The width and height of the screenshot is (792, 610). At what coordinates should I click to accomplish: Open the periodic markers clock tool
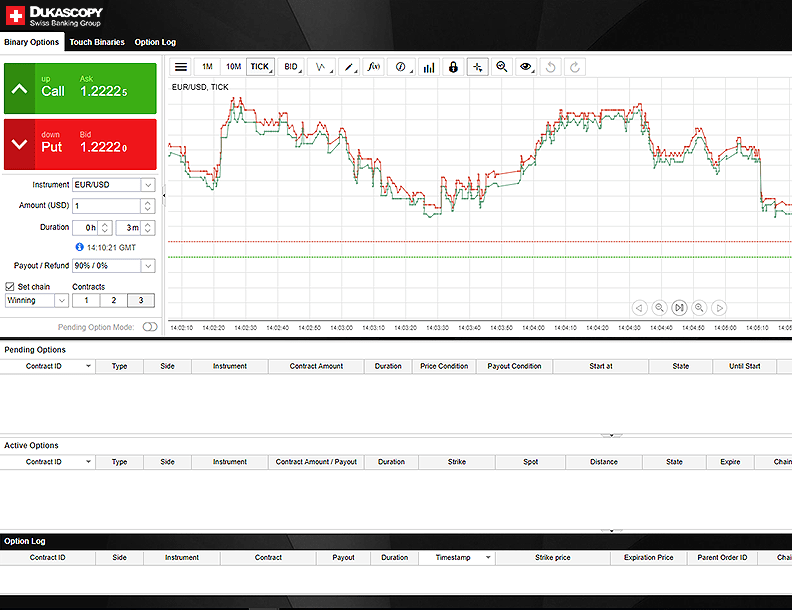click(x=401, y=67)
